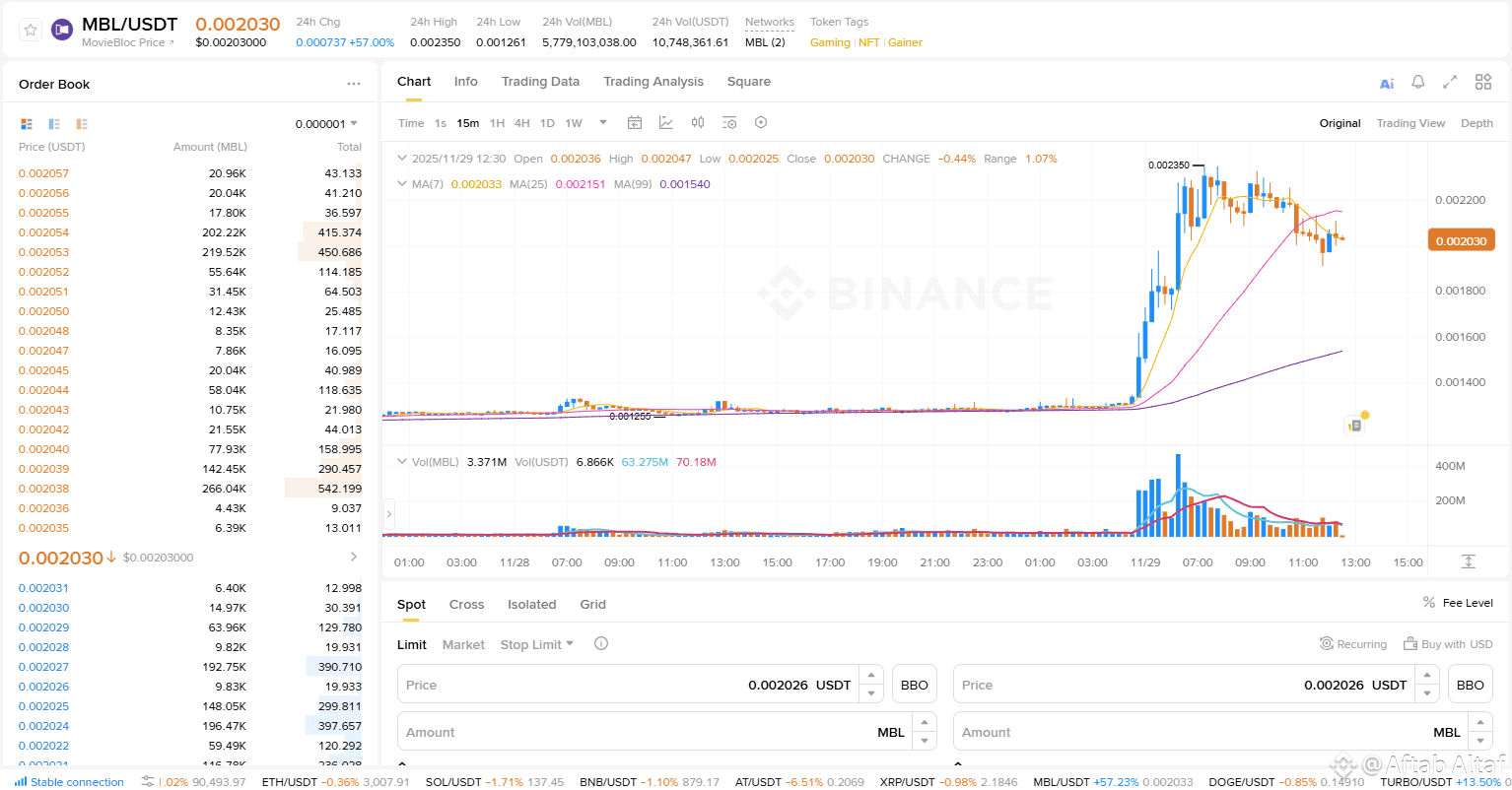
Task: Open the chart display settings icon
Action: 729,122
